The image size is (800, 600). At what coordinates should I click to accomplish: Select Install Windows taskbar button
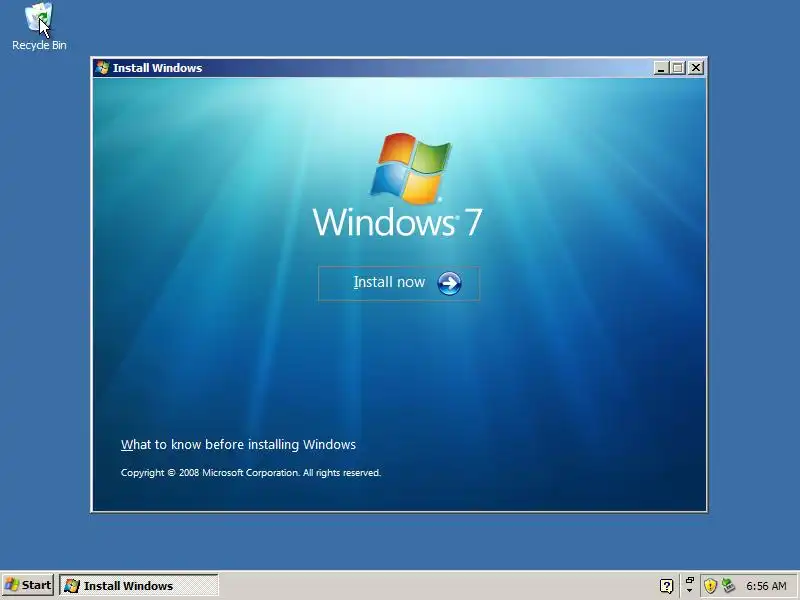(x=139, y=585)
